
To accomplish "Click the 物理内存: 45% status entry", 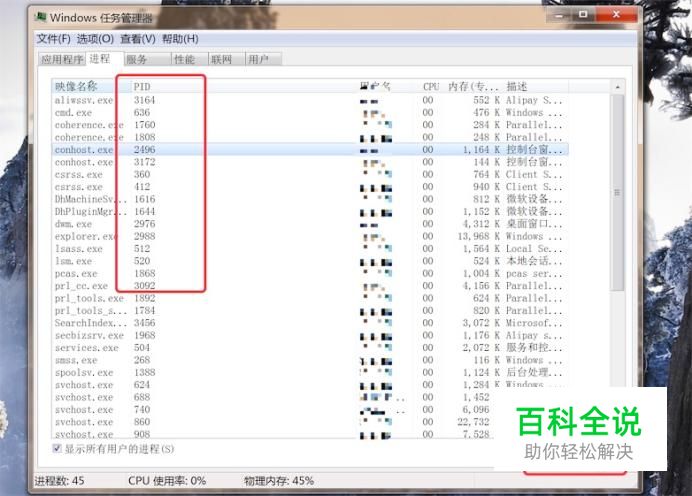I will (x=279, y=481).
